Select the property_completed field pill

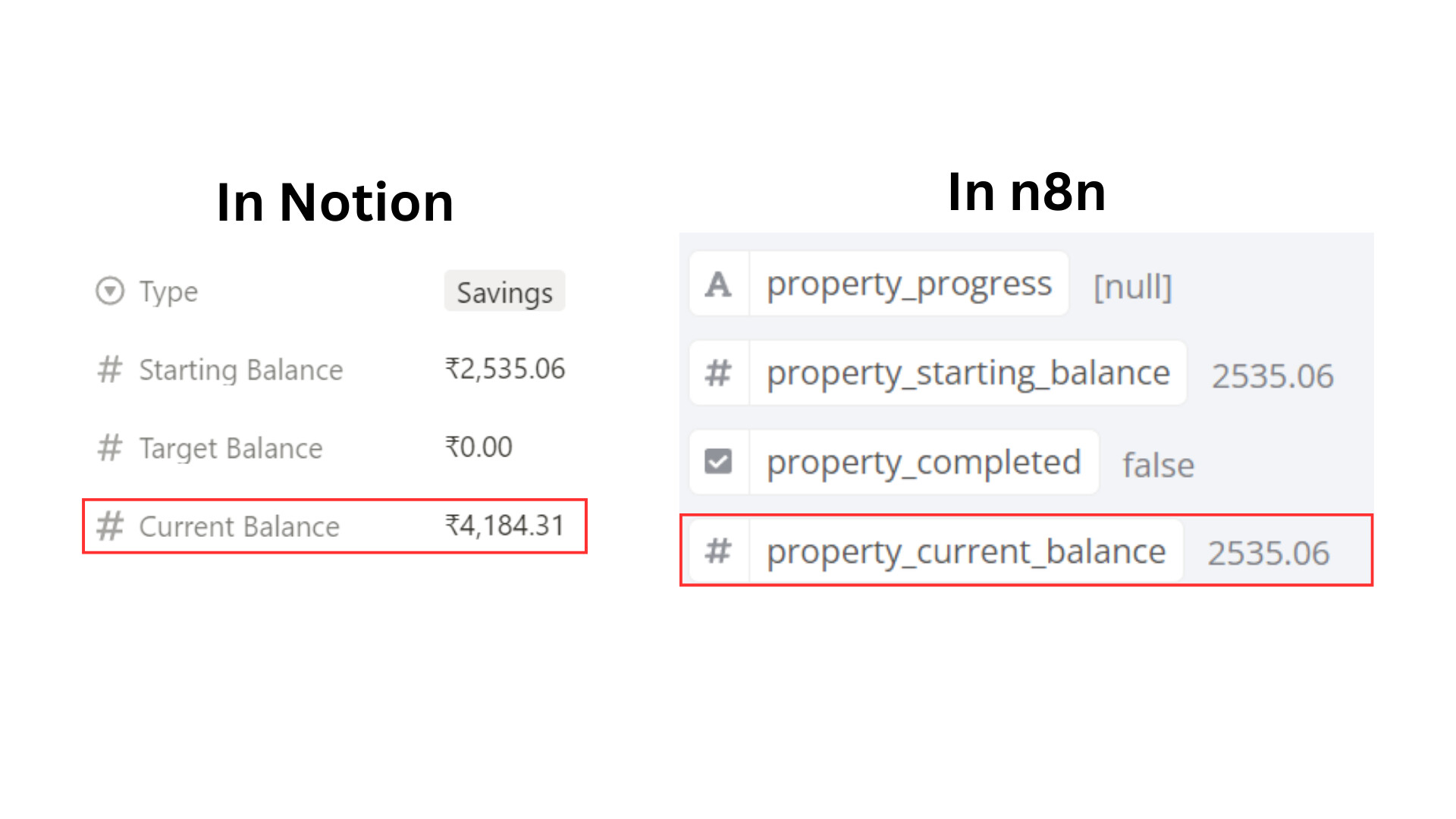pyautogui.click(x=923, y=462)
